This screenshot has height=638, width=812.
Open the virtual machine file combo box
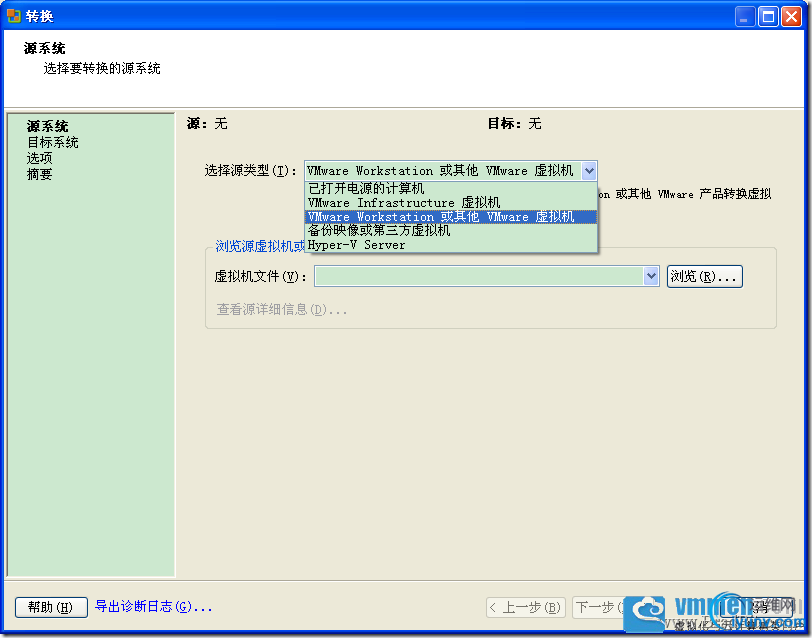click(650, 276)
